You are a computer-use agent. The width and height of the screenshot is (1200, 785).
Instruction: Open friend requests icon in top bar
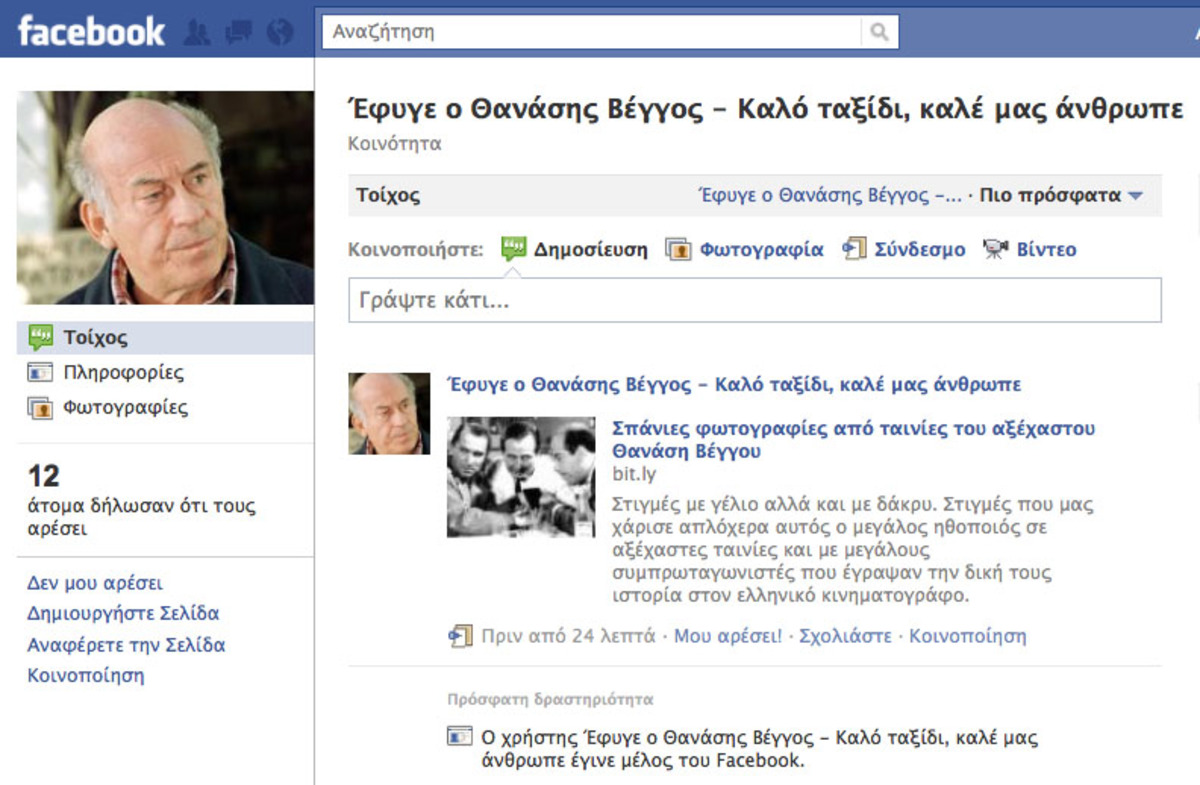point(197,33)
